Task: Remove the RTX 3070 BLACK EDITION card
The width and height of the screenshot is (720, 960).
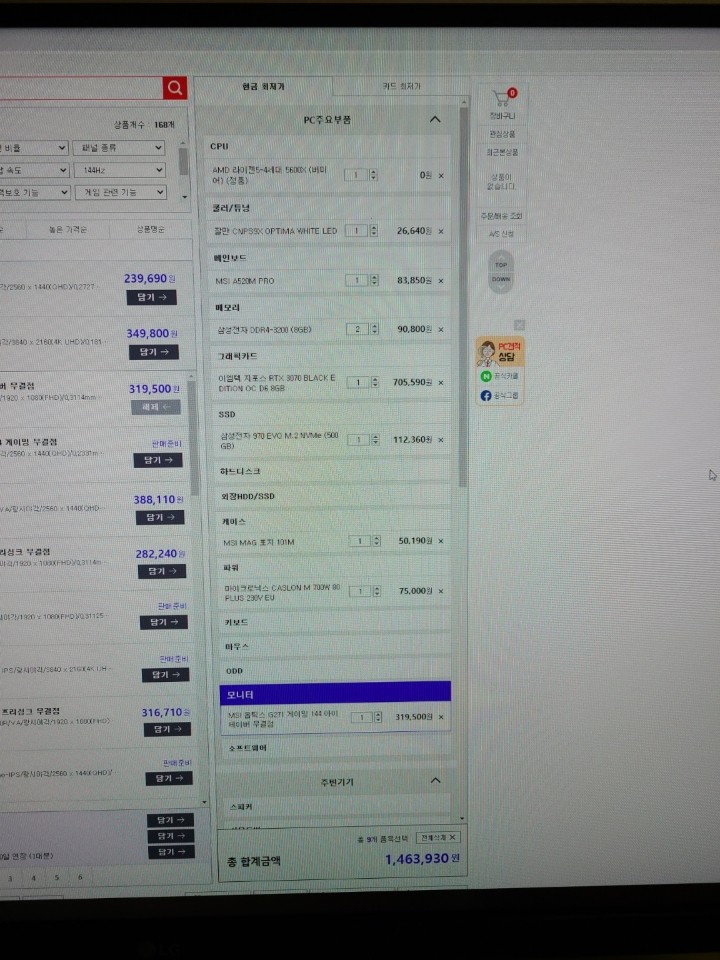Action: 441,383
